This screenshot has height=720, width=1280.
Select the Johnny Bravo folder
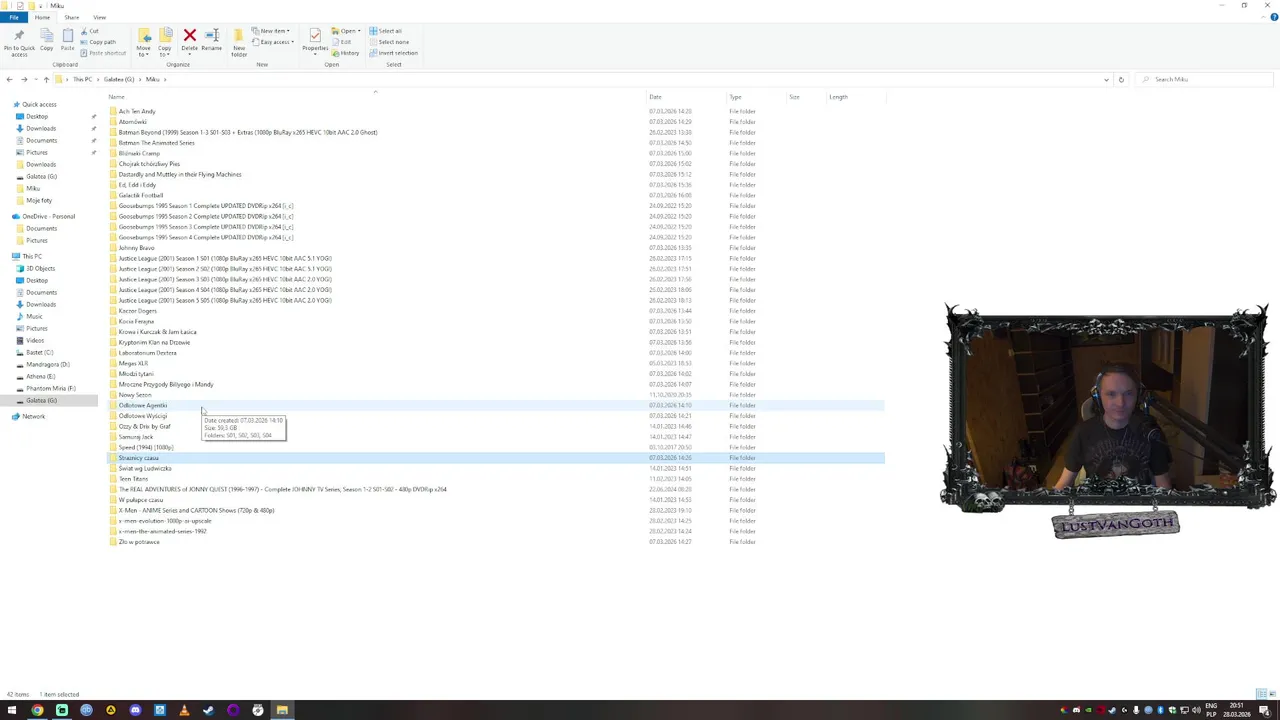(136, 248)
